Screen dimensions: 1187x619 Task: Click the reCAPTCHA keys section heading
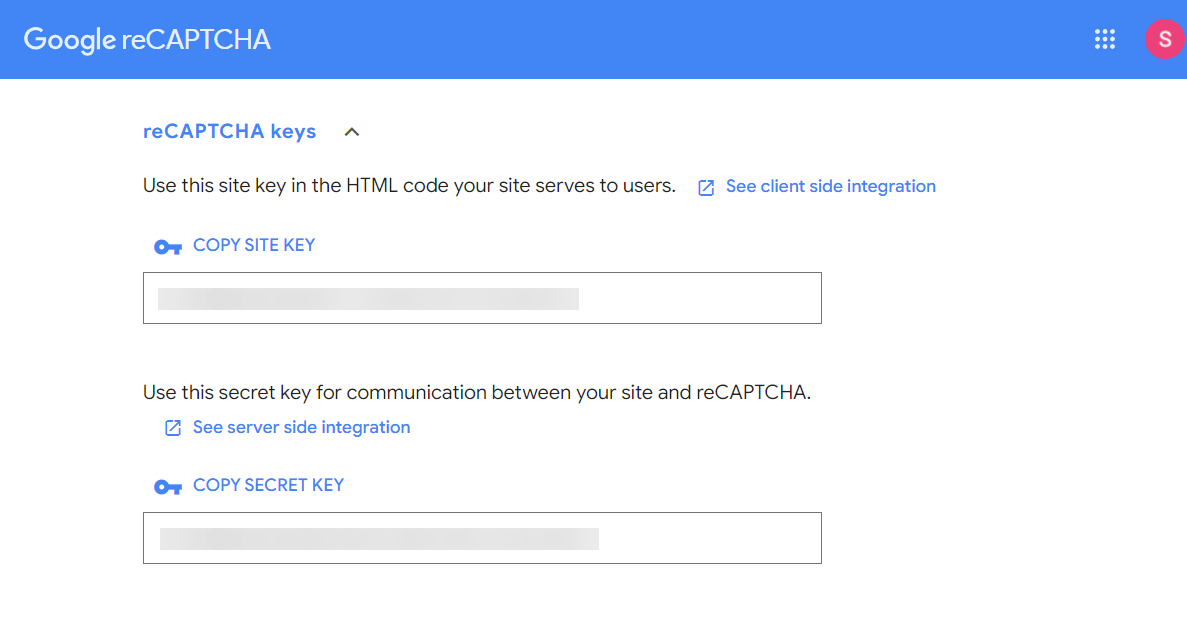pos(229,132)
